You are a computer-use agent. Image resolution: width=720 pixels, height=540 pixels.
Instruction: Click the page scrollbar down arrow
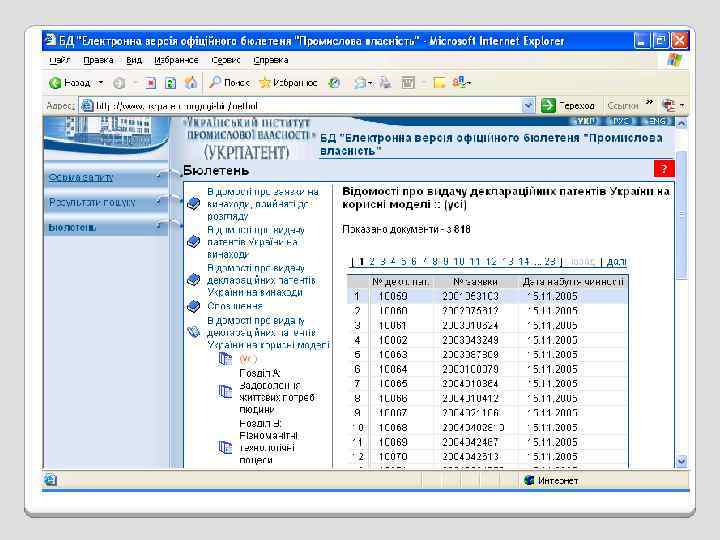pyautogui.click(x=681, y=461)
